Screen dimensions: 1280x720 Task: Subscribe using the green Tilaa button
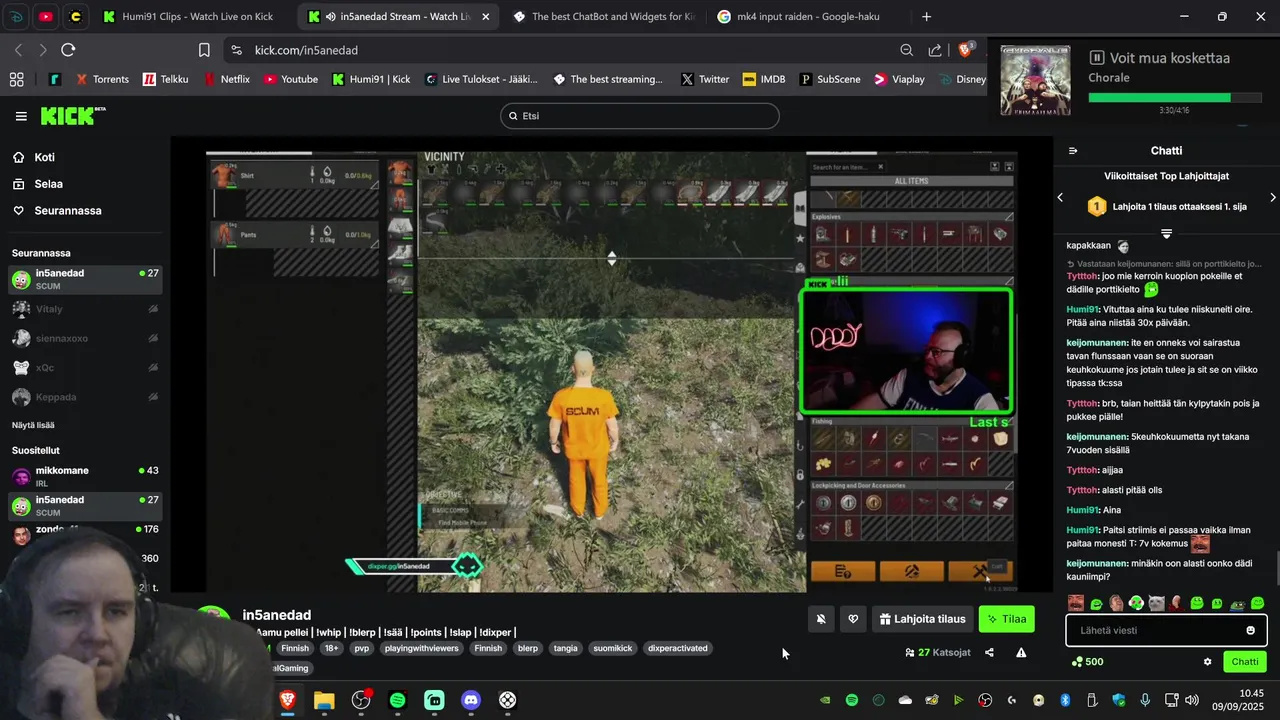pos(1007,619)
